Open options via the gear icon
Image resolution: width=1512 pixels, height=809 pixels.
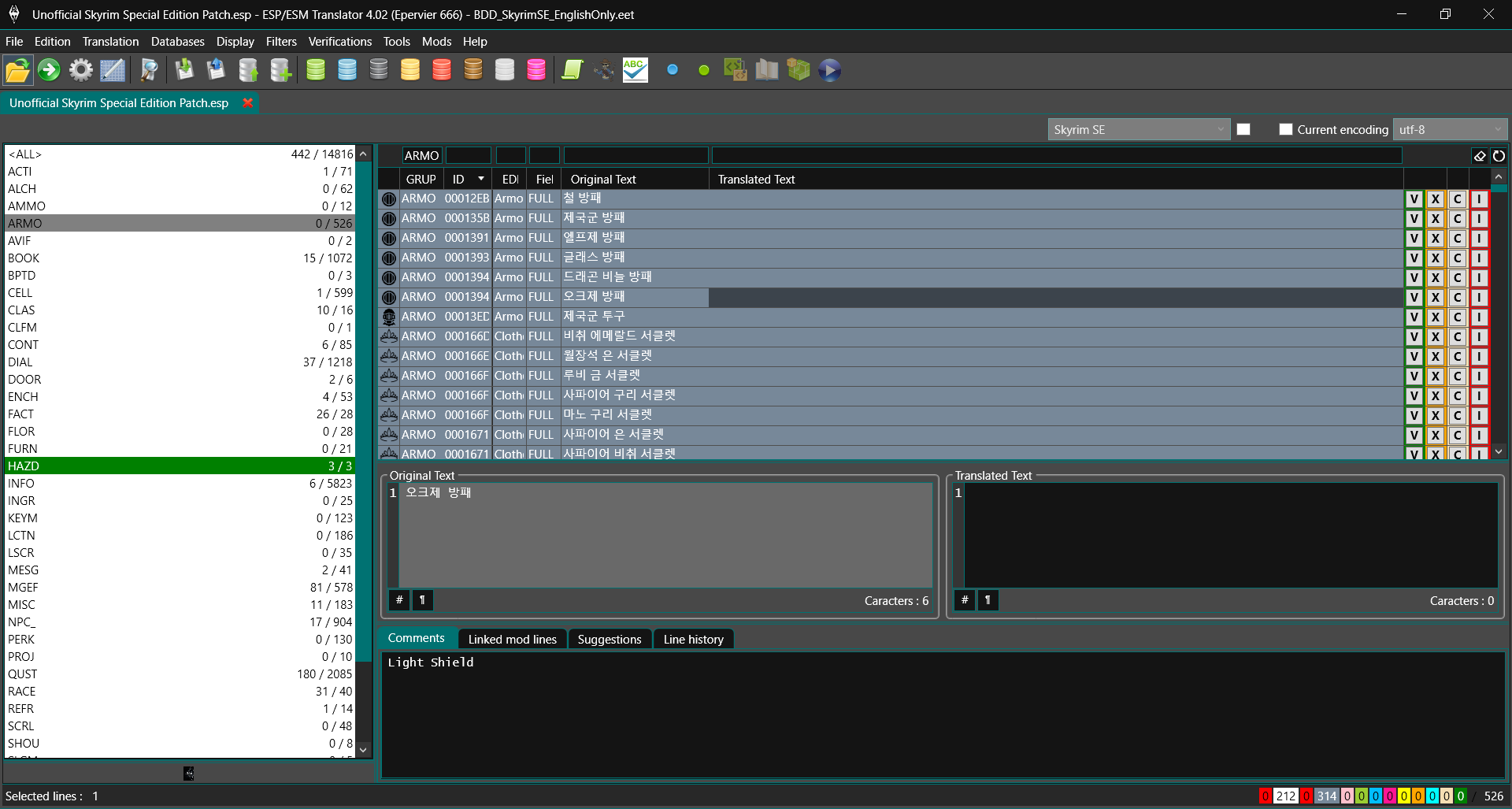click(x=80, y=70)
